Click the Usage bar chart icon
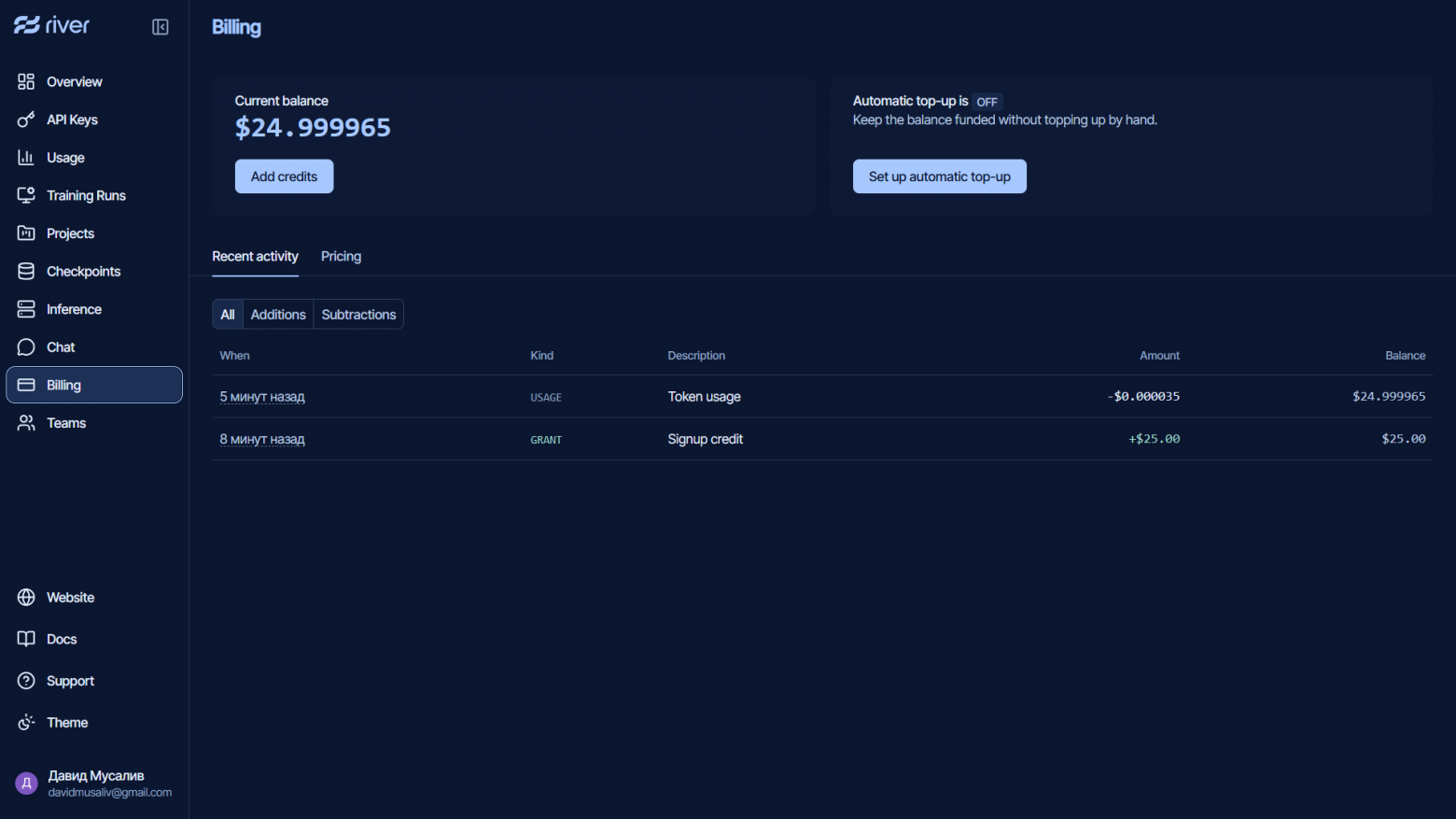 coord(26,158)
